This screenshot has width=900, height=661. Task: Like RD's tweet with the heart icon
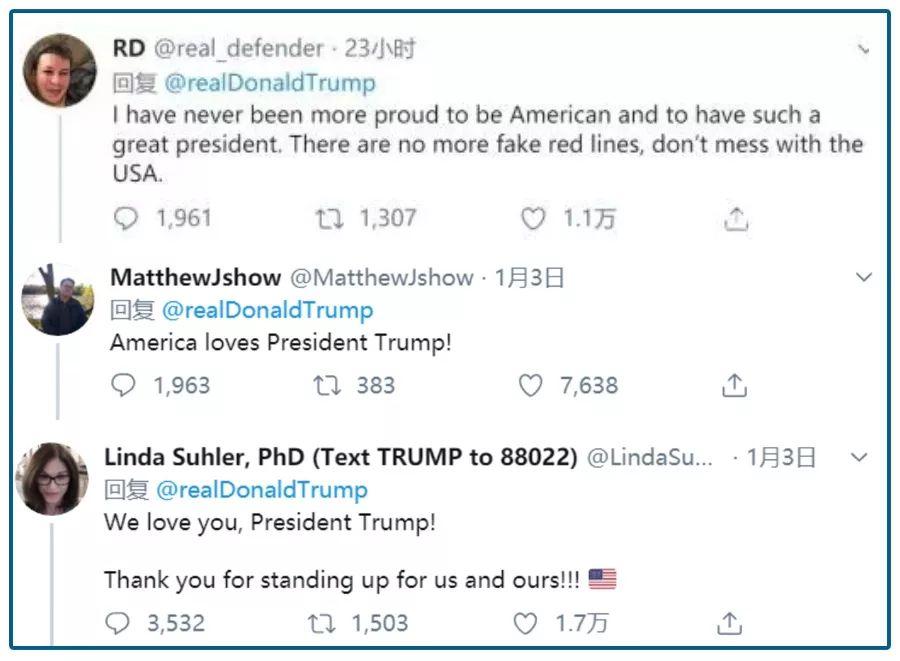[x=535, y=219]
